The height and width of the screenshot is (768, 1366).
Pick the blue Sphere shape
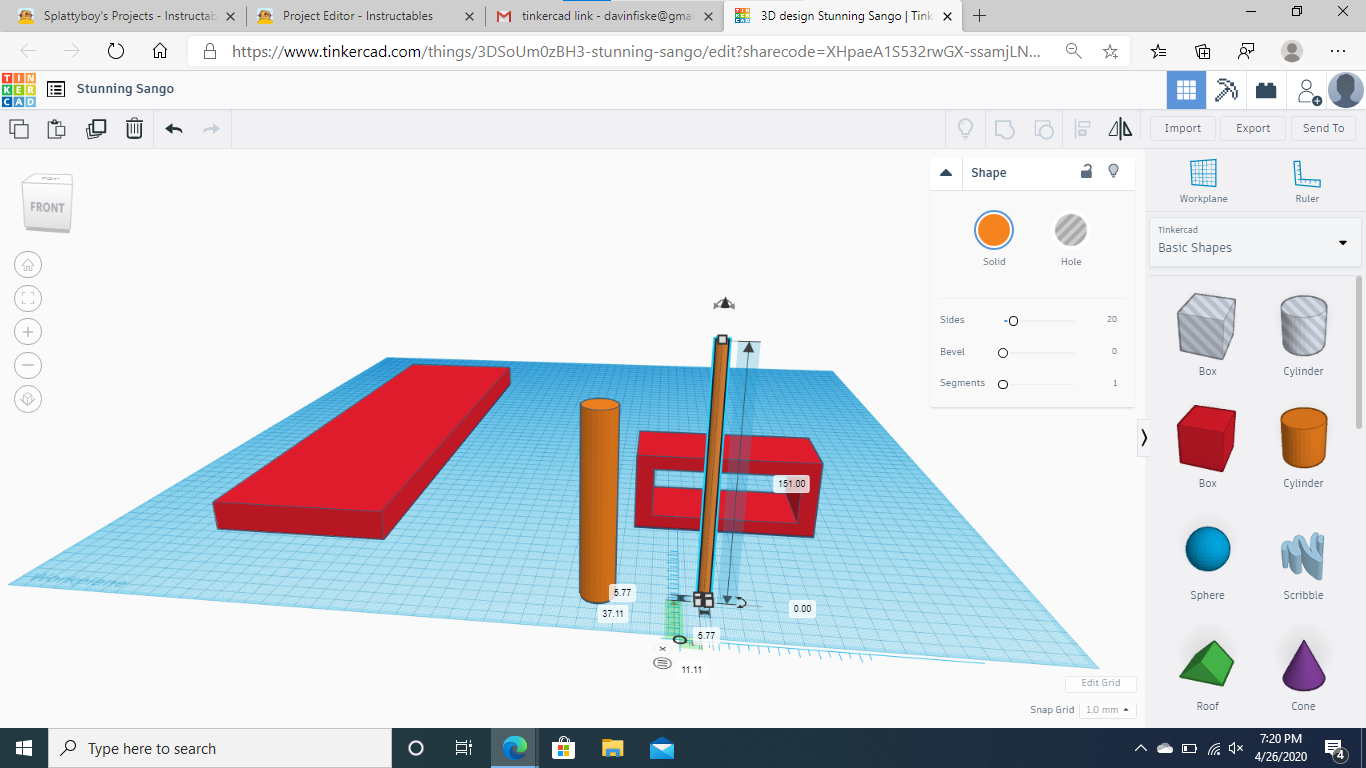[x=1207, y=550]
